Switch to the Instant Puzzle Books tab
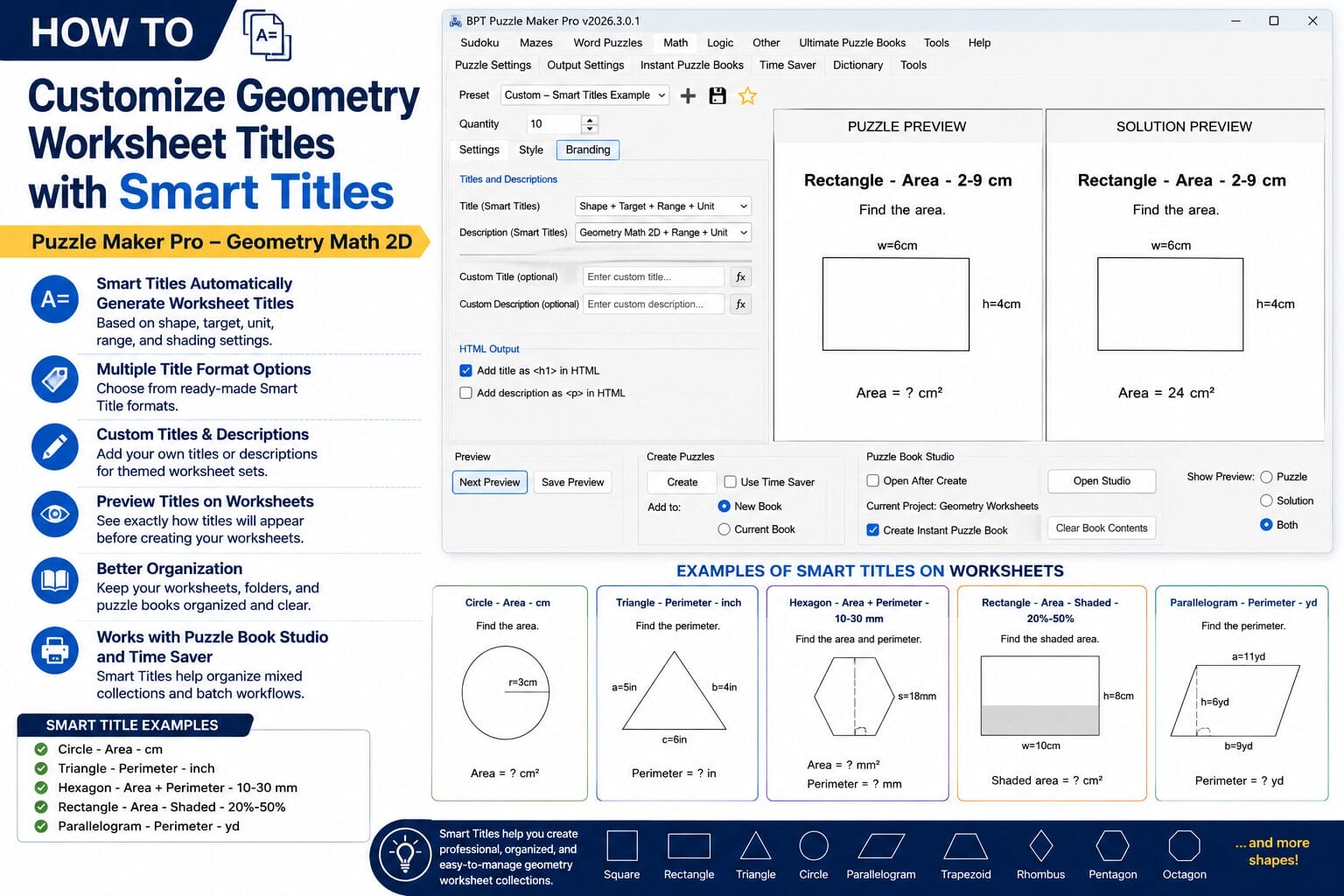1344x896 pixels. 692,65
